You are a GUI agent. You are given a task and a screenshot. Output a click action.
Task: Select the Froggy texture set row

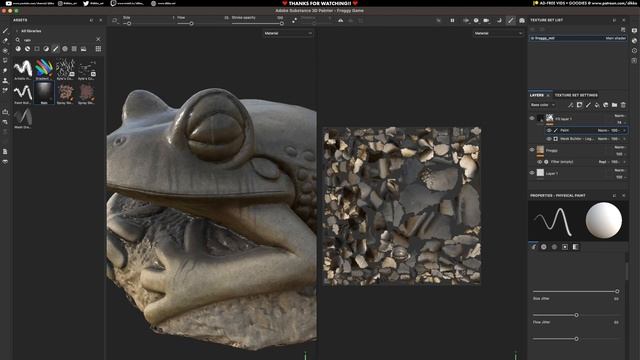pos(578,38)
